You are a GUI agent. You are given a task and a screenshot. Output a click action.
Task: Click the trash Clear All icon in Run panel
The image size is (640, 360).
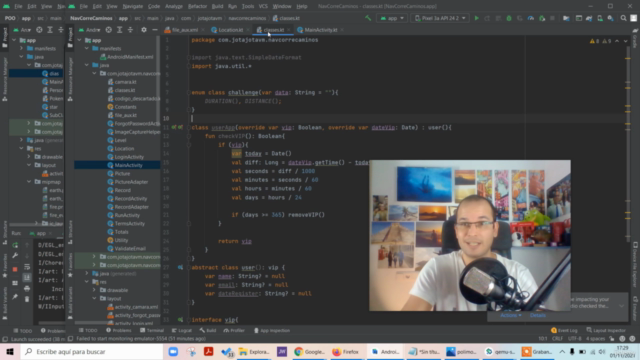(x=27, y=299)
